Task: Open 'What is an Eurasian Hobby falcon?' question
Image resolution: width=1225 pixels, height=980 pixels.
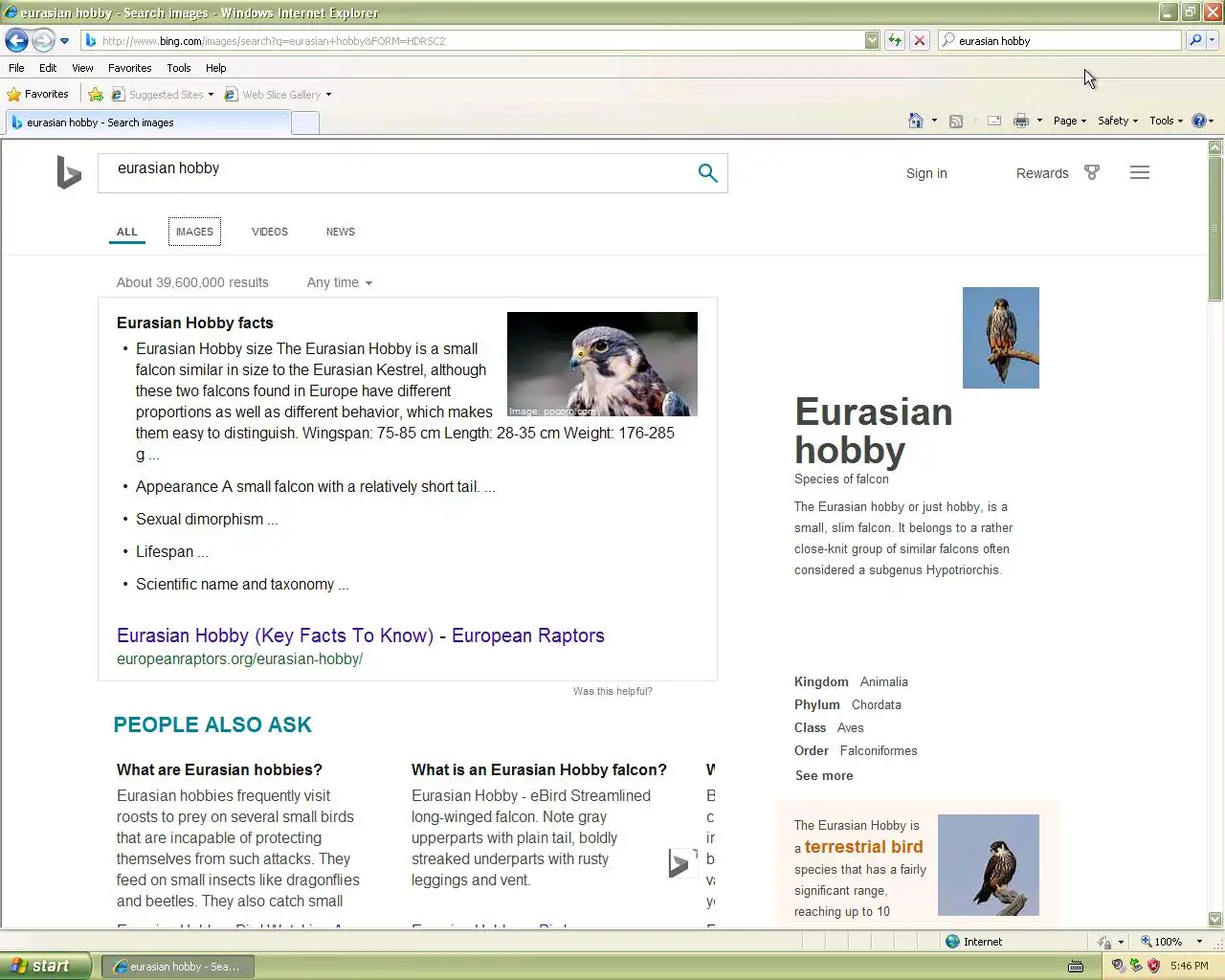Action: (x=539, y=769)
